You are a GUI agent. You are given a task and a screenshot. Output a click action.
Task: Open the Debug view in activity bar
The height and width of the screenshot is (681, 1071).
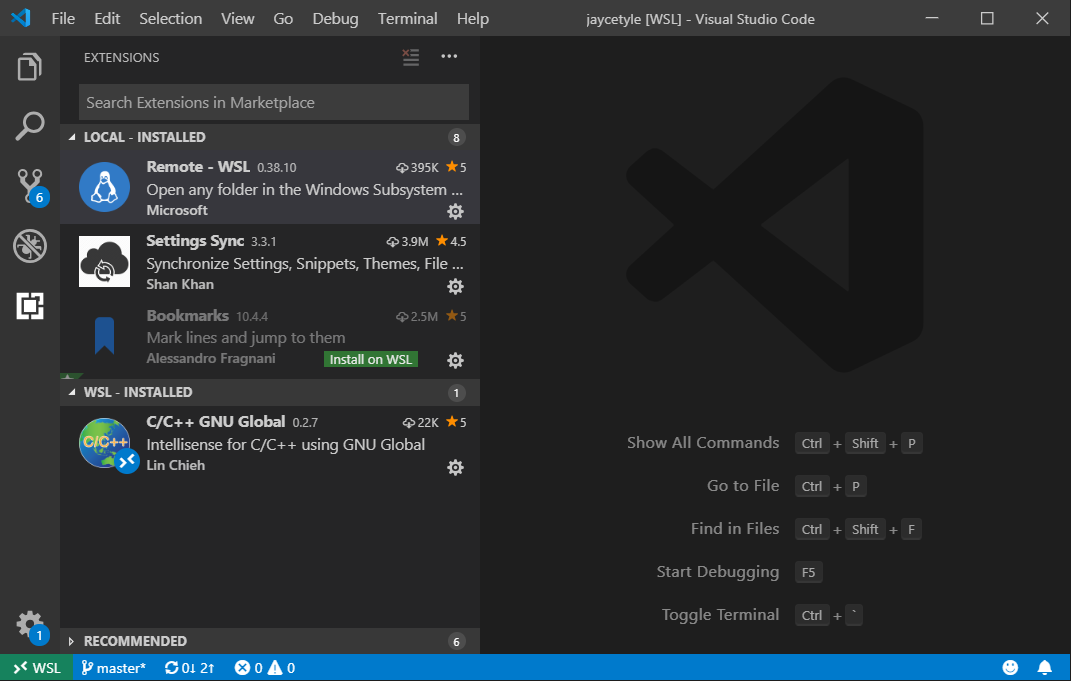click(x=29, y=246)
